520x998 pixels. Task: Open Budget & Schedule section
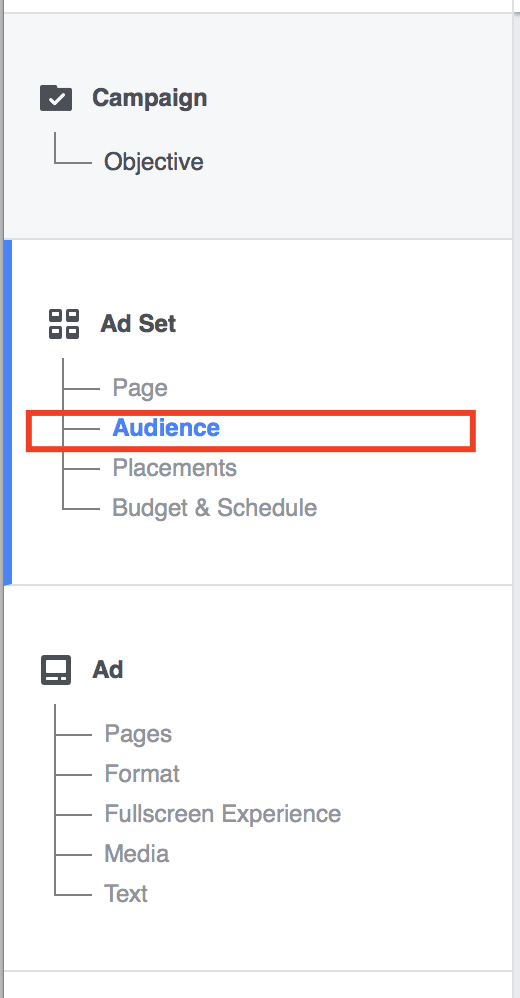tap(214, 508)
